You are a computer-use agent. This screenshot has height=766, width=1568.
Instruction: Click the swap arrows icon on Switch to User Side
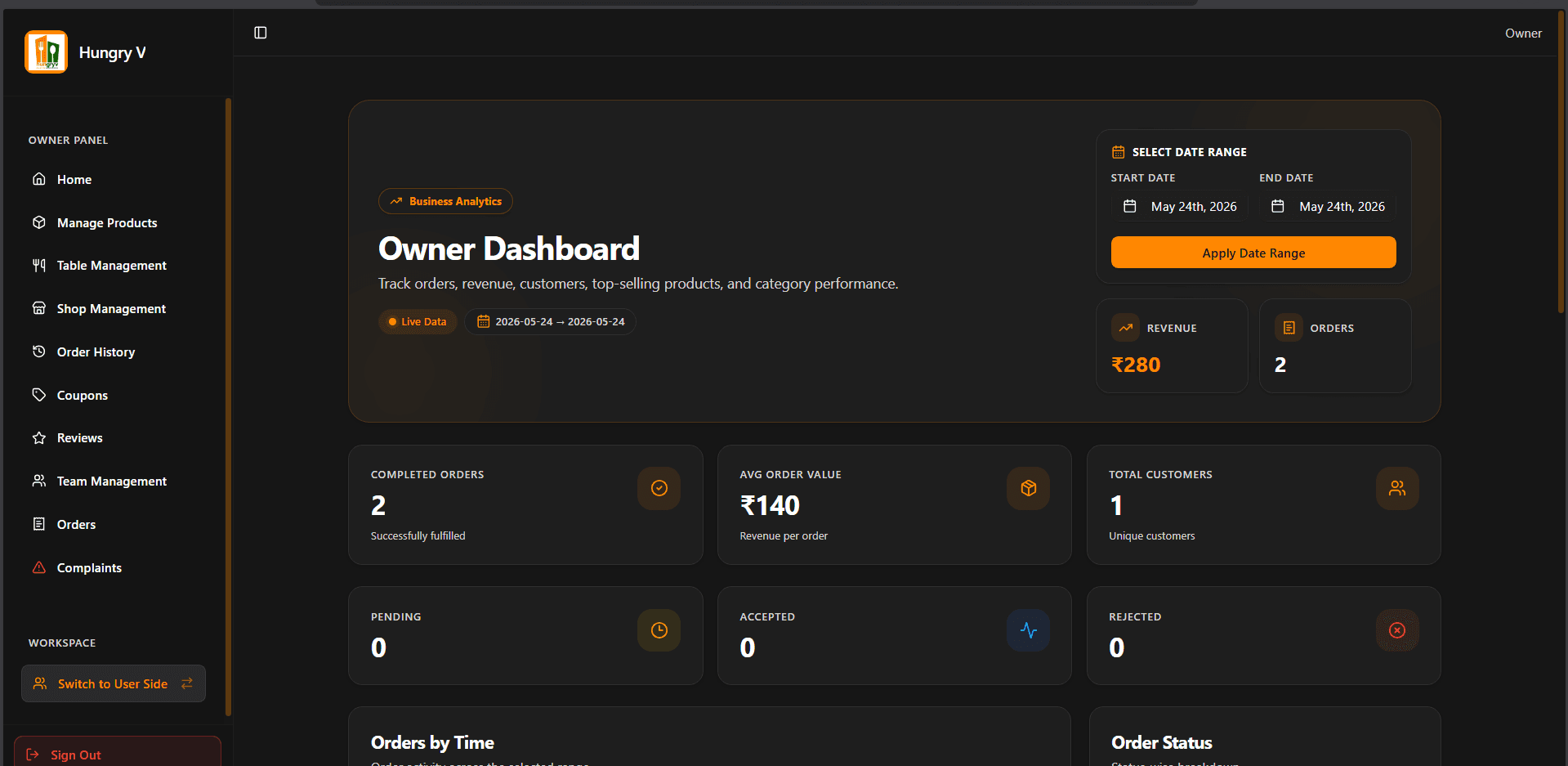click(x=187, y=683)
